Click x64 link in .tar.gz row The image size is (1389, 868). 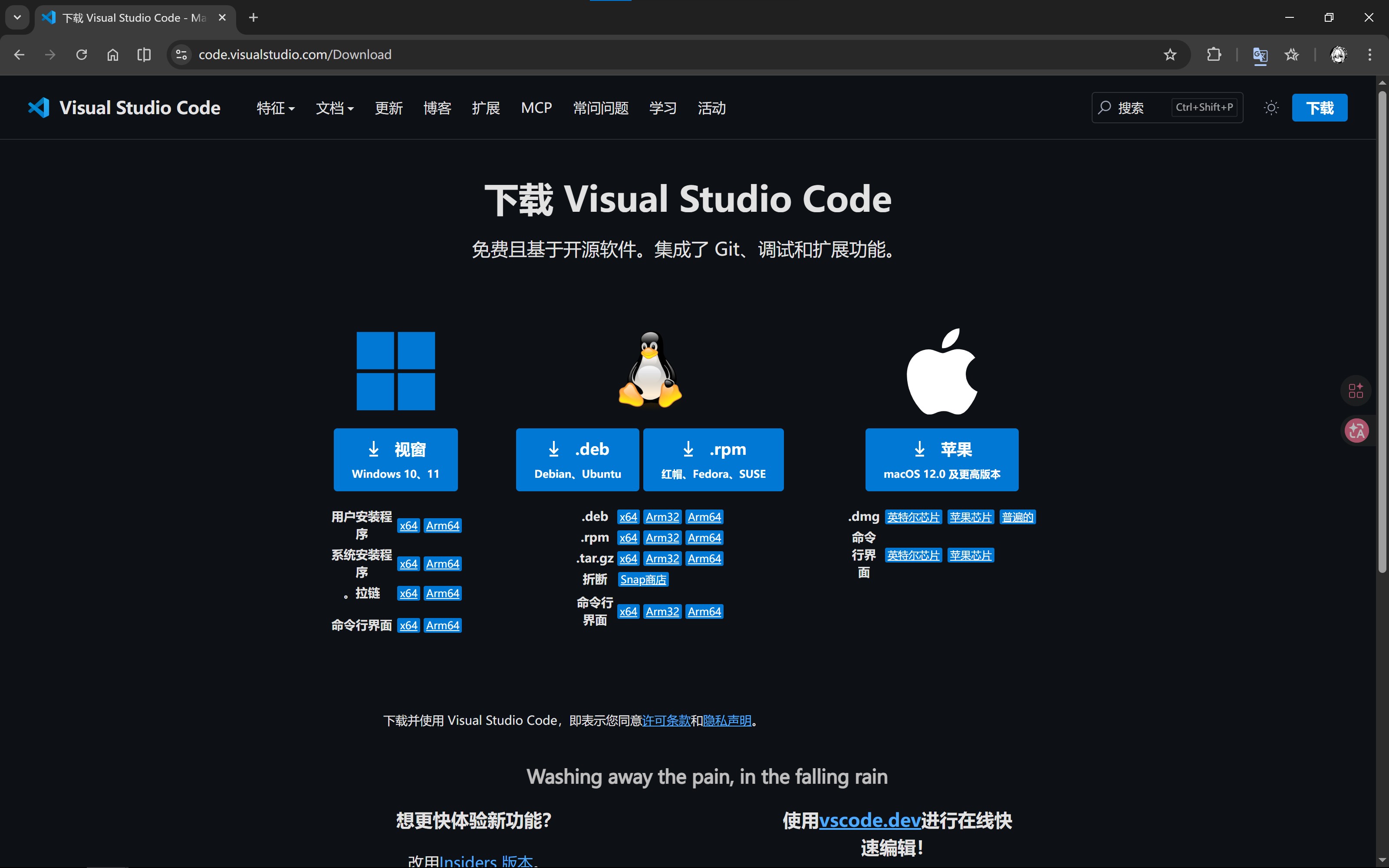coord(628,559)
